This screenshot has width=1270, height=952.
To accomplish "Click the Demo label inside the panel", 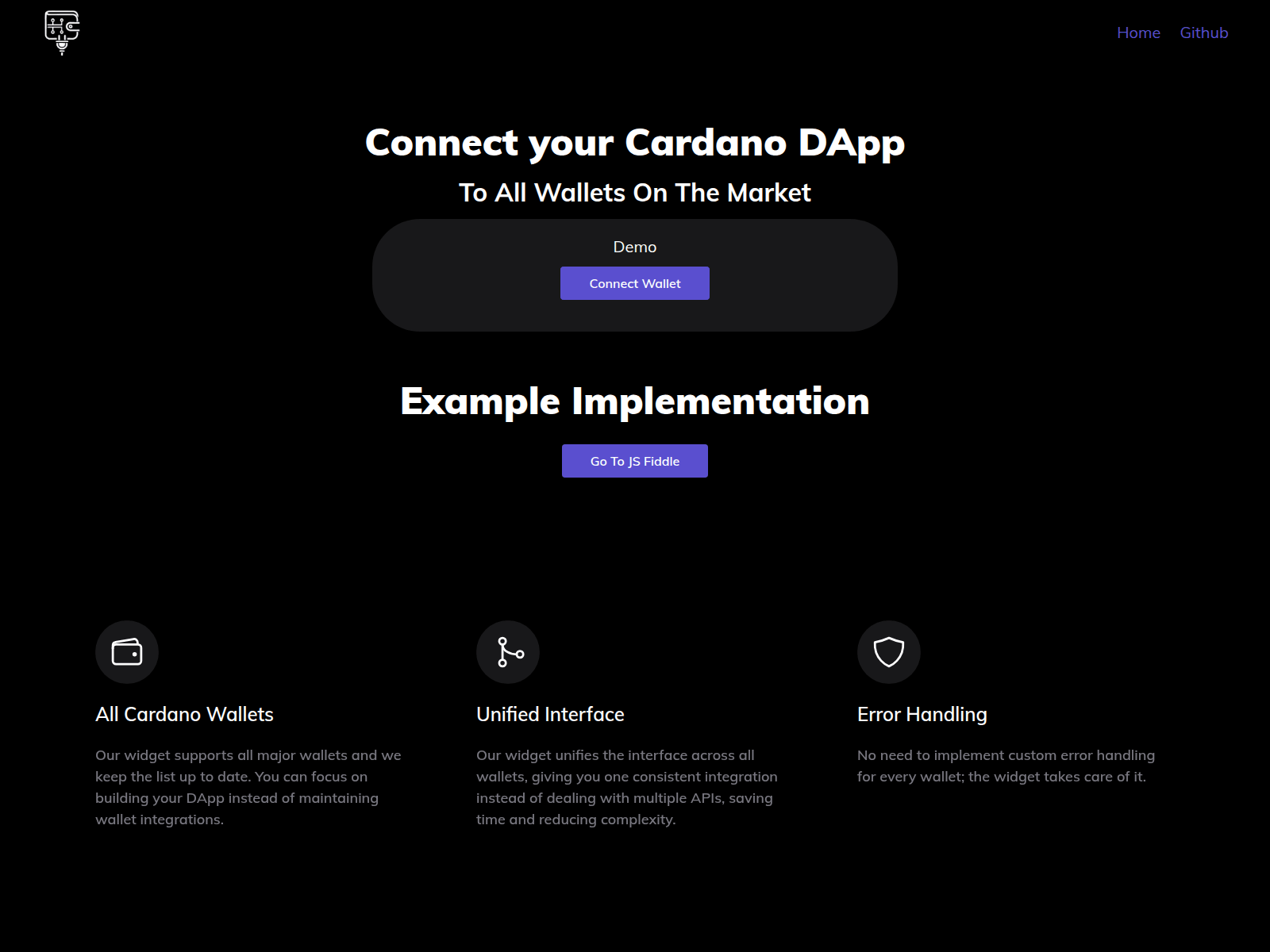I will click(634, 247).
